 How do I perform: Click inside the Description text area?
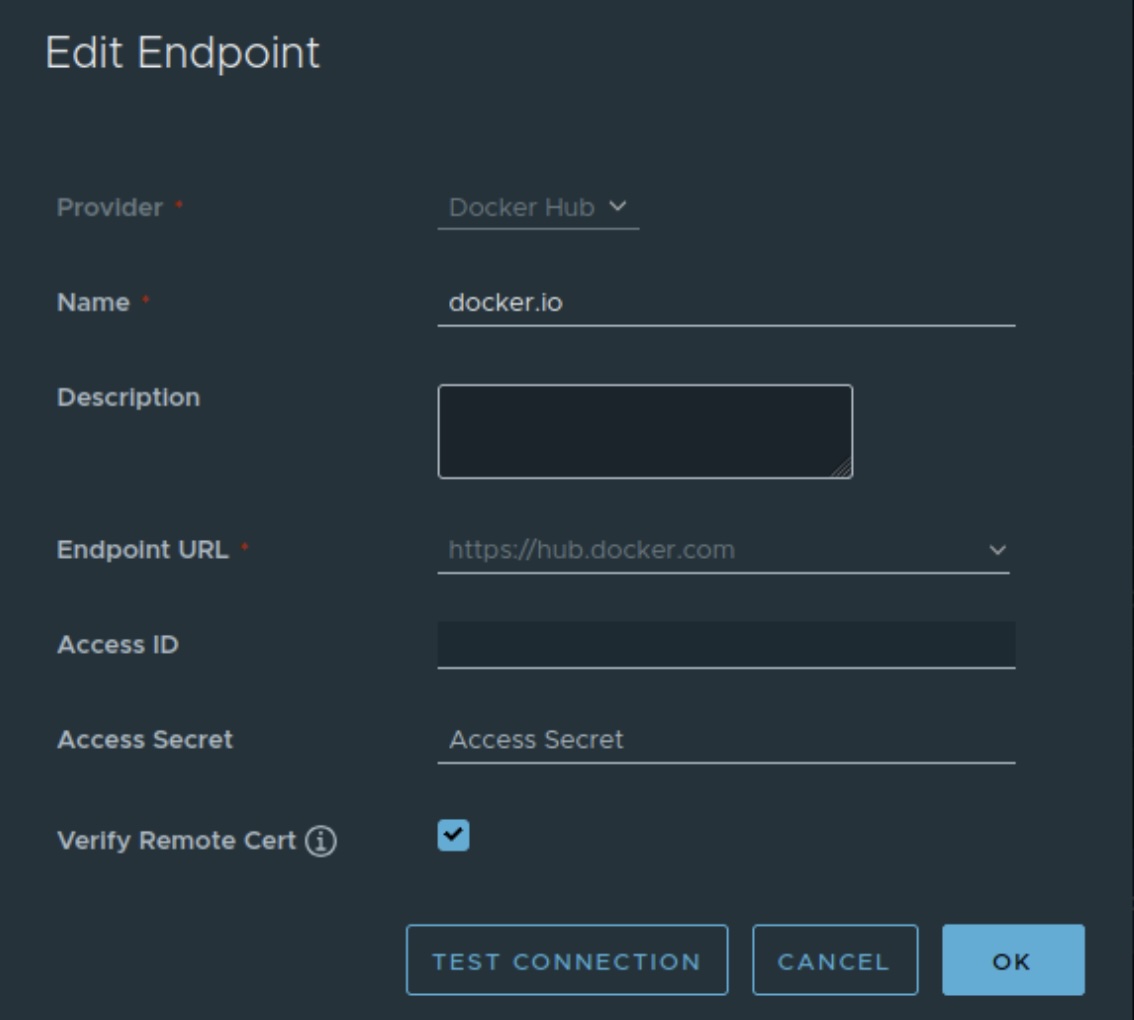pos(644,431)
